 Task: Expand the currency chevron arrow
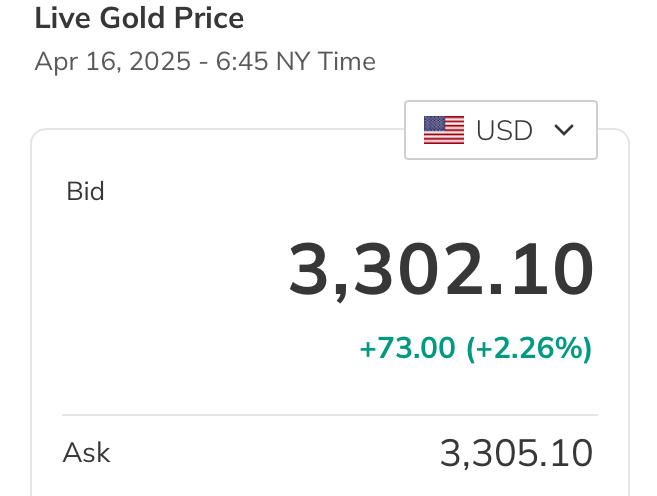[564, 130]
